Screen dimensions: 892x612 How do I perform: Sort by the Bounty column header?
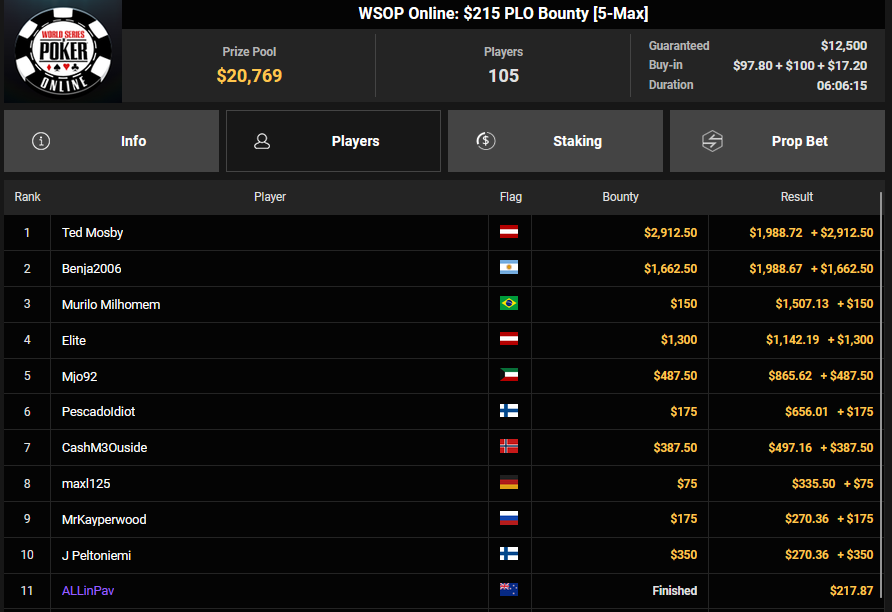(620, 197)
